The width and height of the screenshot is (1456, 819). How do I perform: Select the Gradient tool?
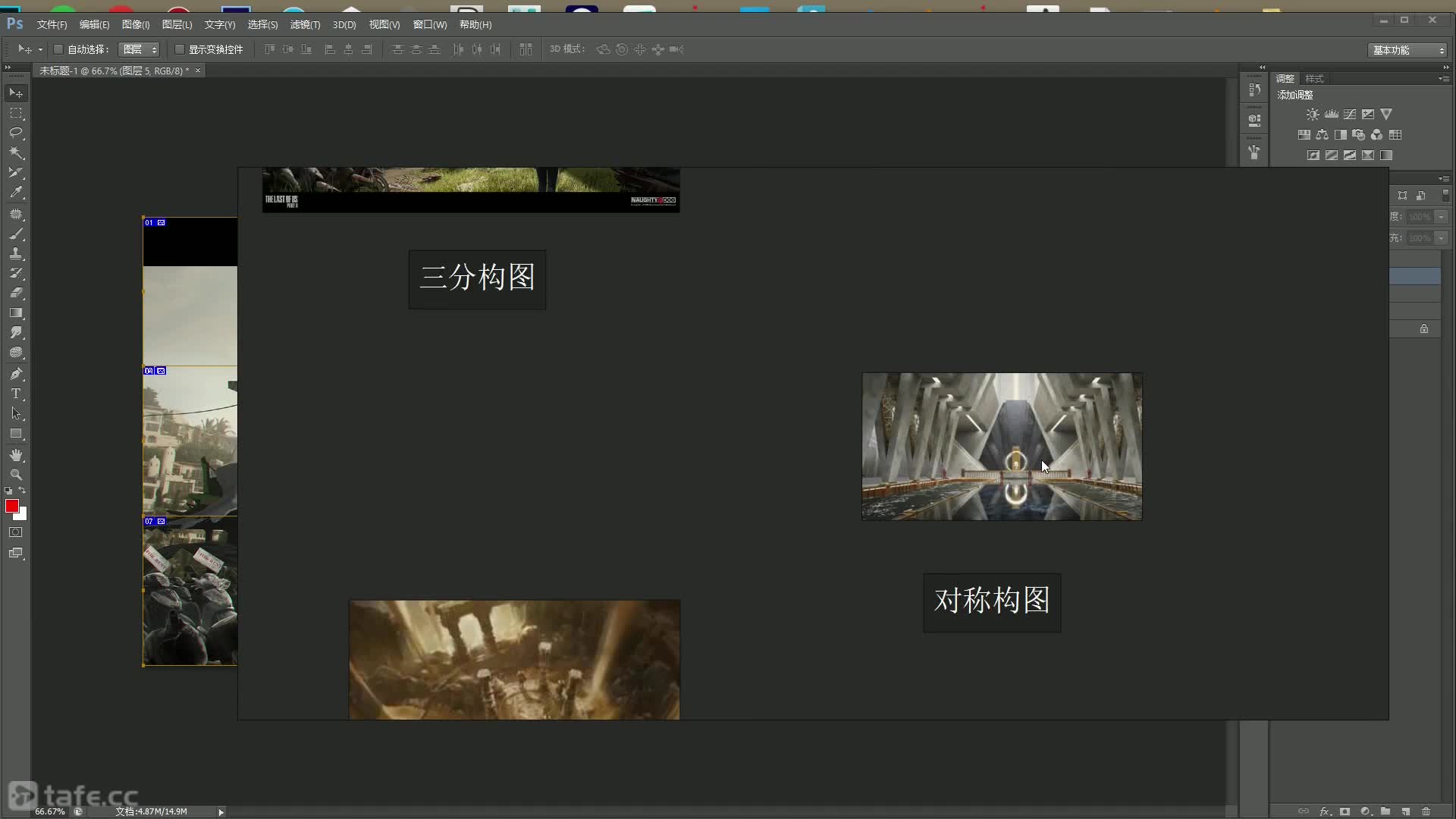[16, 312]
